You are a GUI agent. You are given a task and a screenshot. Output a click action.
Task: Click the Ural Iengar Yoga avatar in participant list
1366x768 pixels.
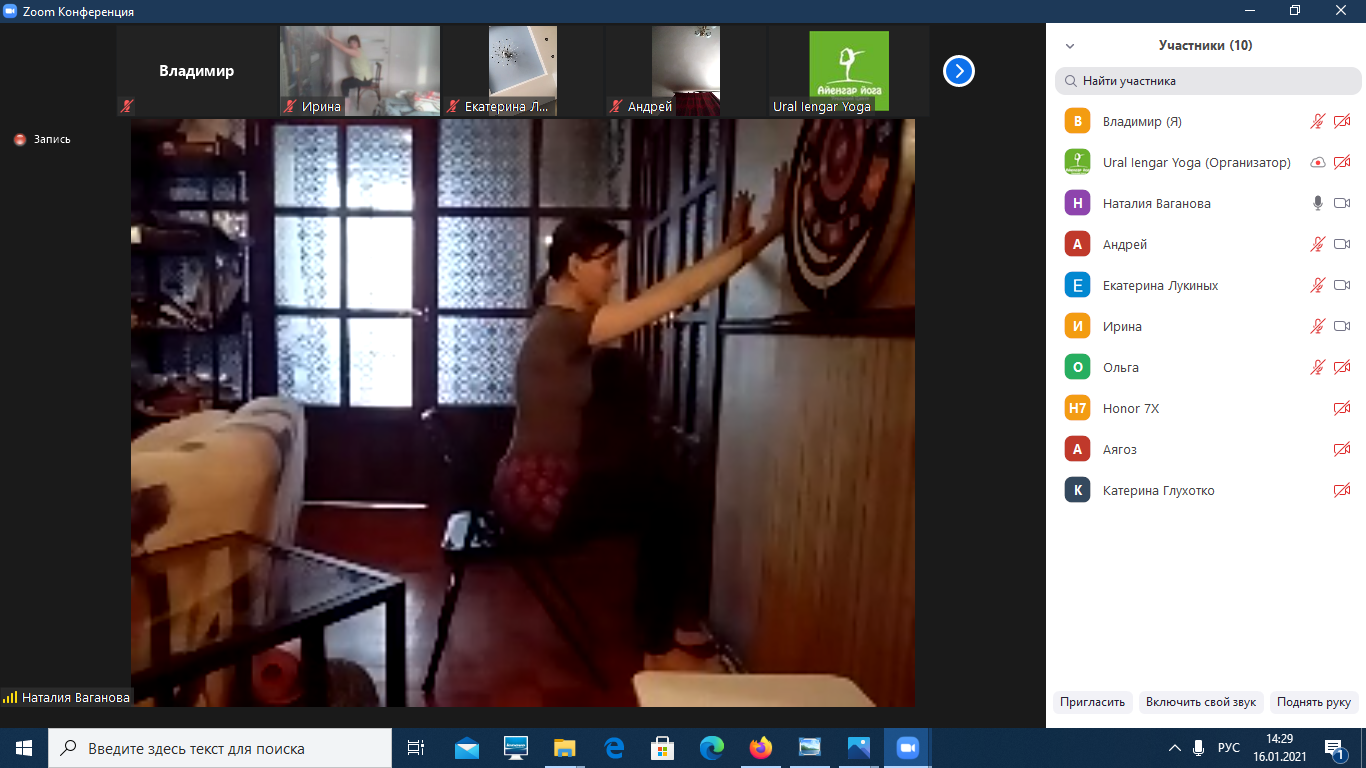tap(1077, 162)
